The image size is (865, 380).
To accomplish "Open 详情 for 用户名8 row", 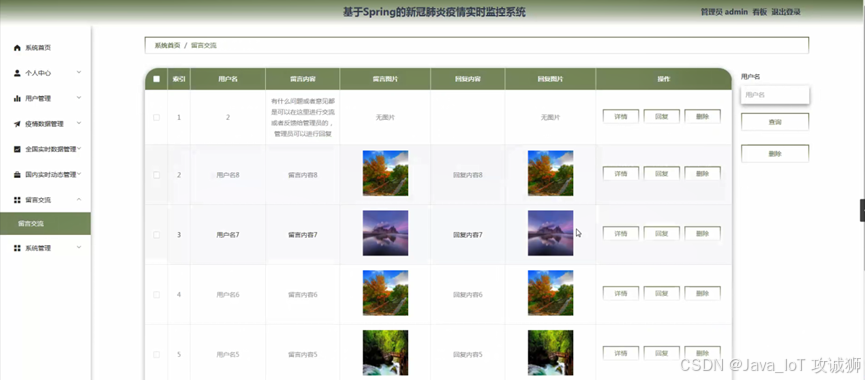I will 621,174.
